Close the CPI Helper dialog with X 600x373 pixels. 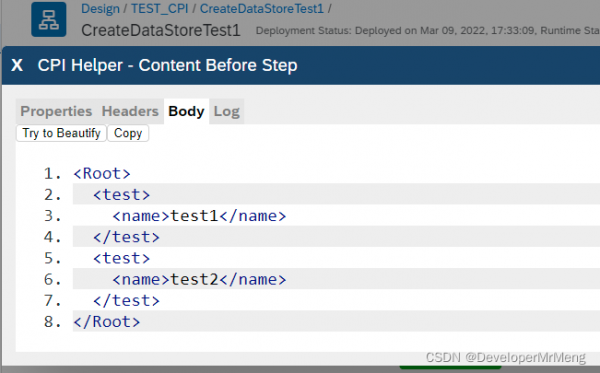point(17,65)
